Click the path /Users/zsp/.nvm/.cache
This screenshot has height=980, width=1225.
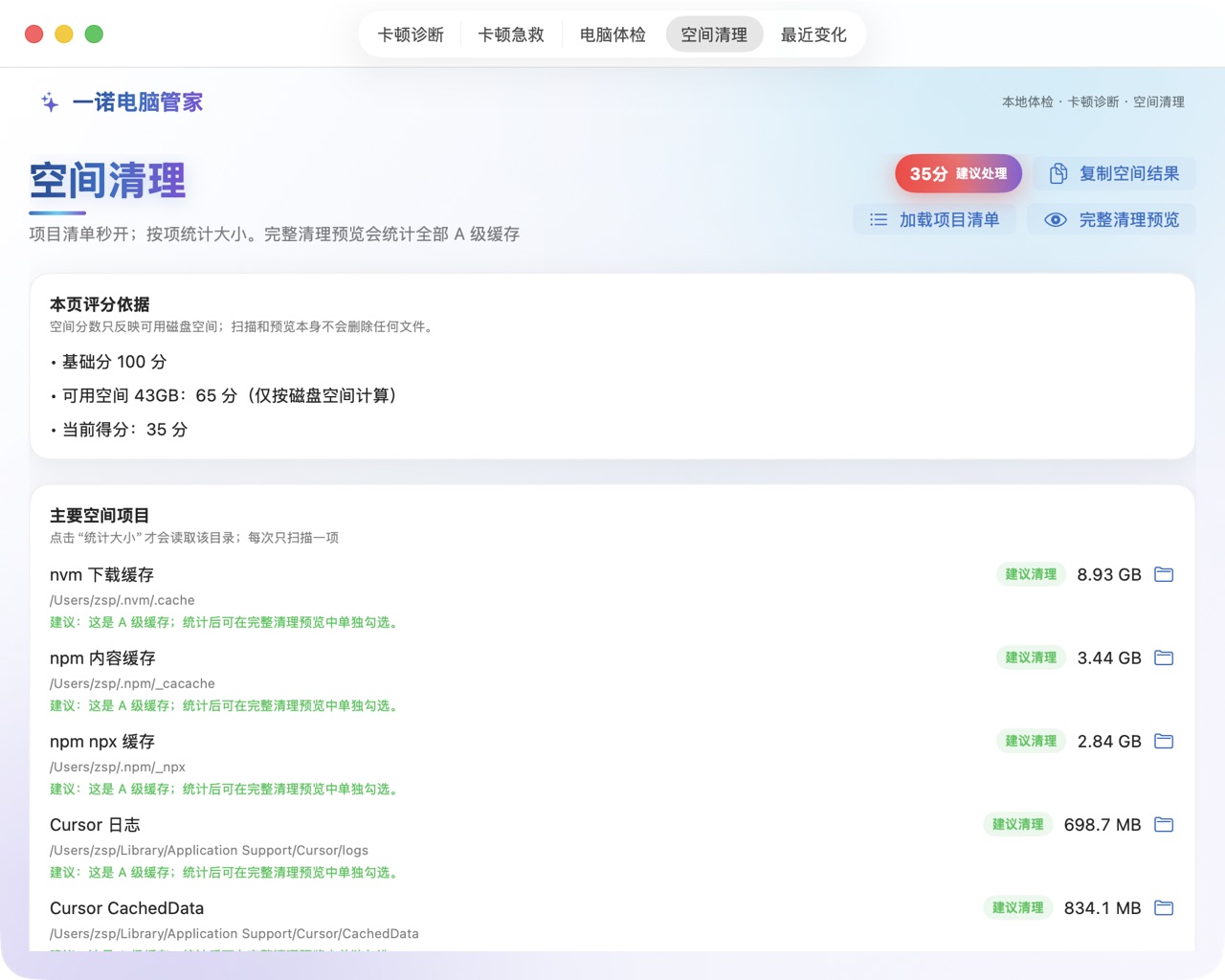(122, 600)
